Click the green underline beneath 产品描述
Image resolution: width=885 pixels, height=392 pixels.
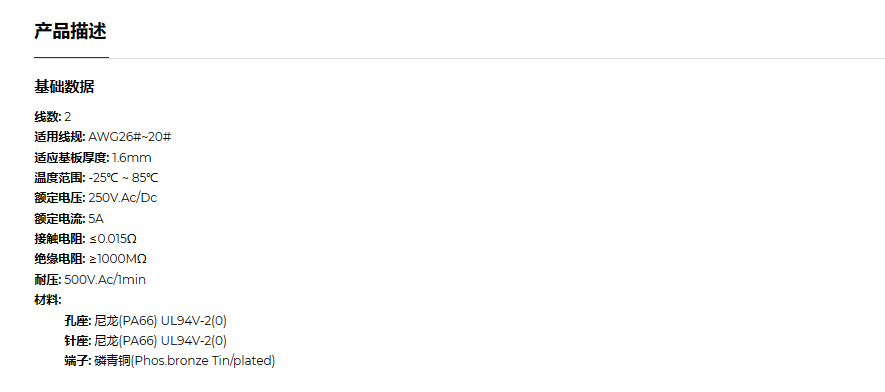point(71,58)
